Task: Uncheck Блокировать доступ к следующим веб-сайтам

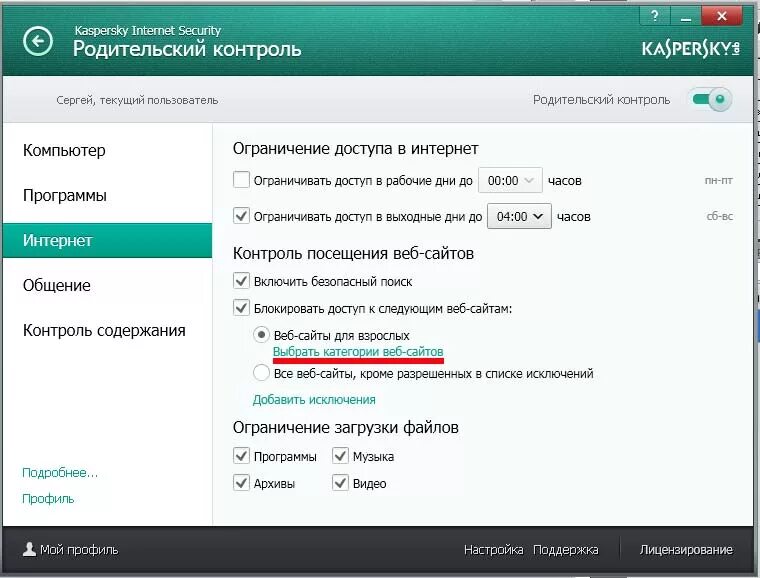Action: click(241, 308)
